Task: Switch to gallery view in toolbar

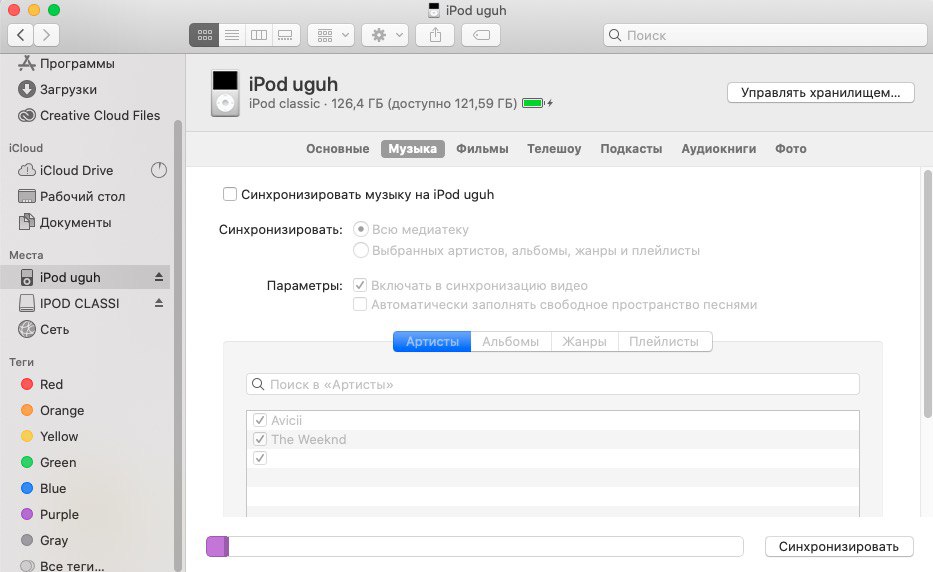Action: (x=286, y=35)
